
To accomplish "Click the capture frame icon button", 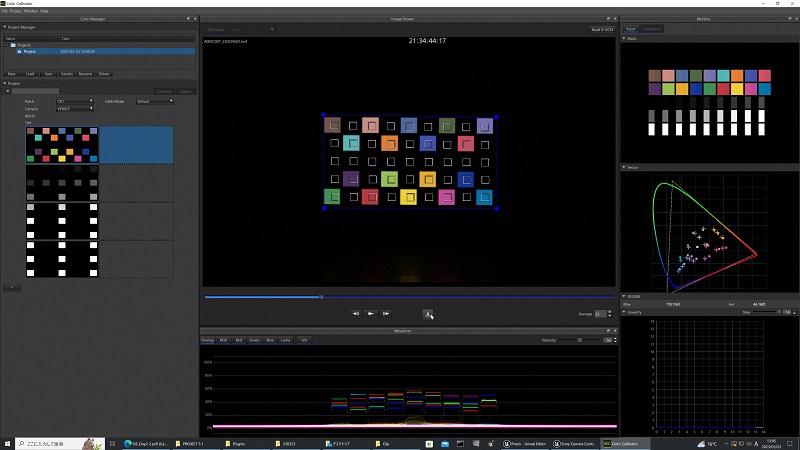I will pyautogui.click(x=427, y=313).
